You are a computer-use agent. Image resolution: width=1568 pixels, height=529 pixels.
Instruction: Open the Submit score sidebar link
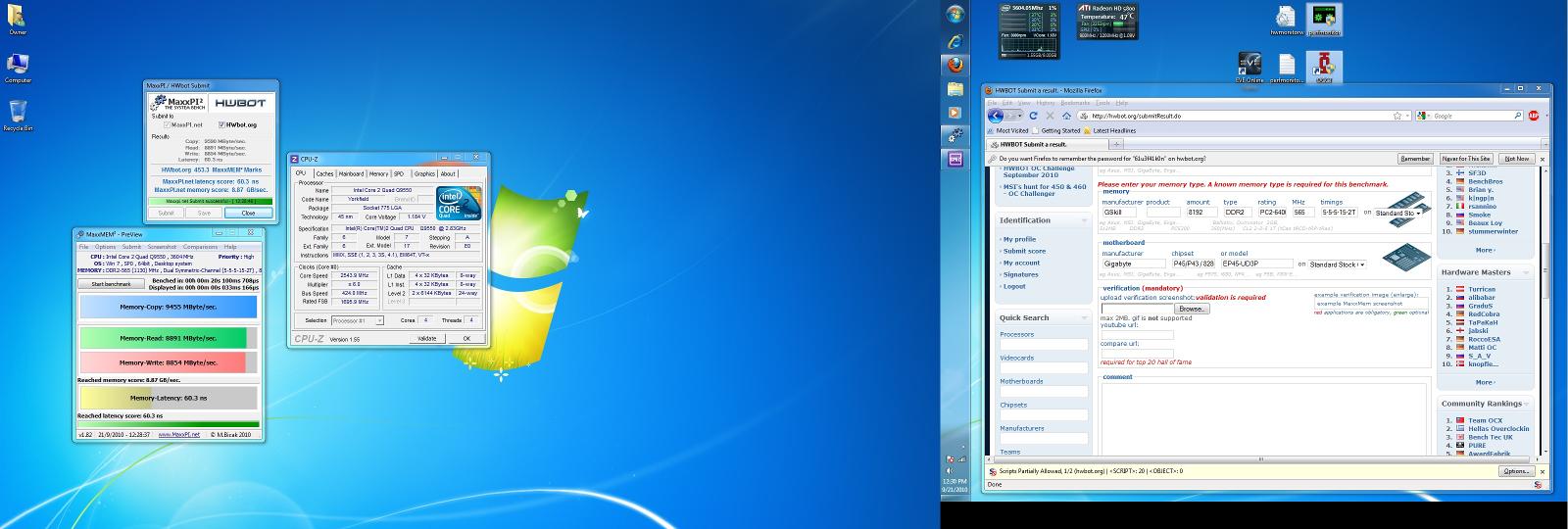(1023, 251)
